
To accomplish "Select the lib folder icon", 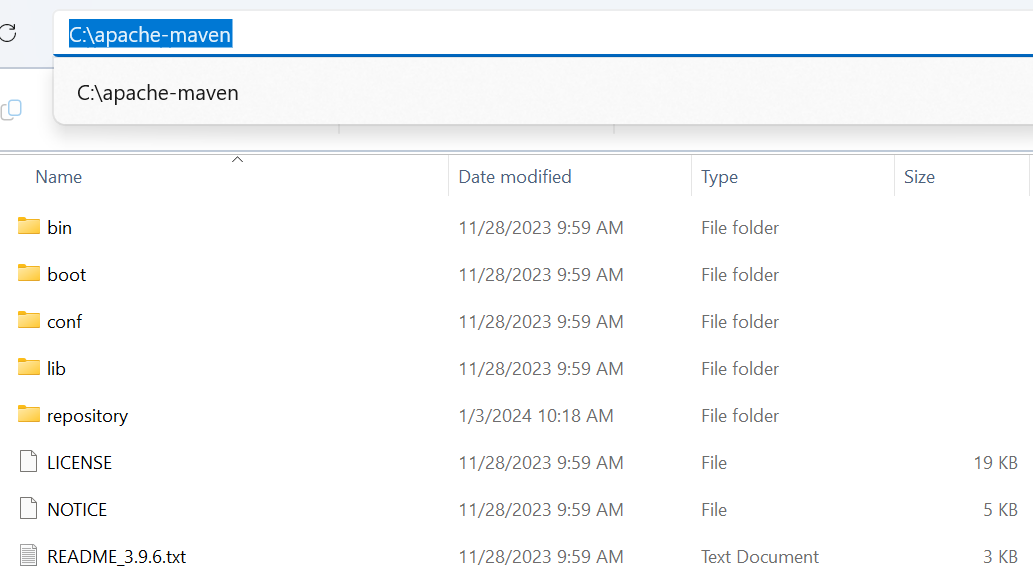I will (x=28, y=366).
